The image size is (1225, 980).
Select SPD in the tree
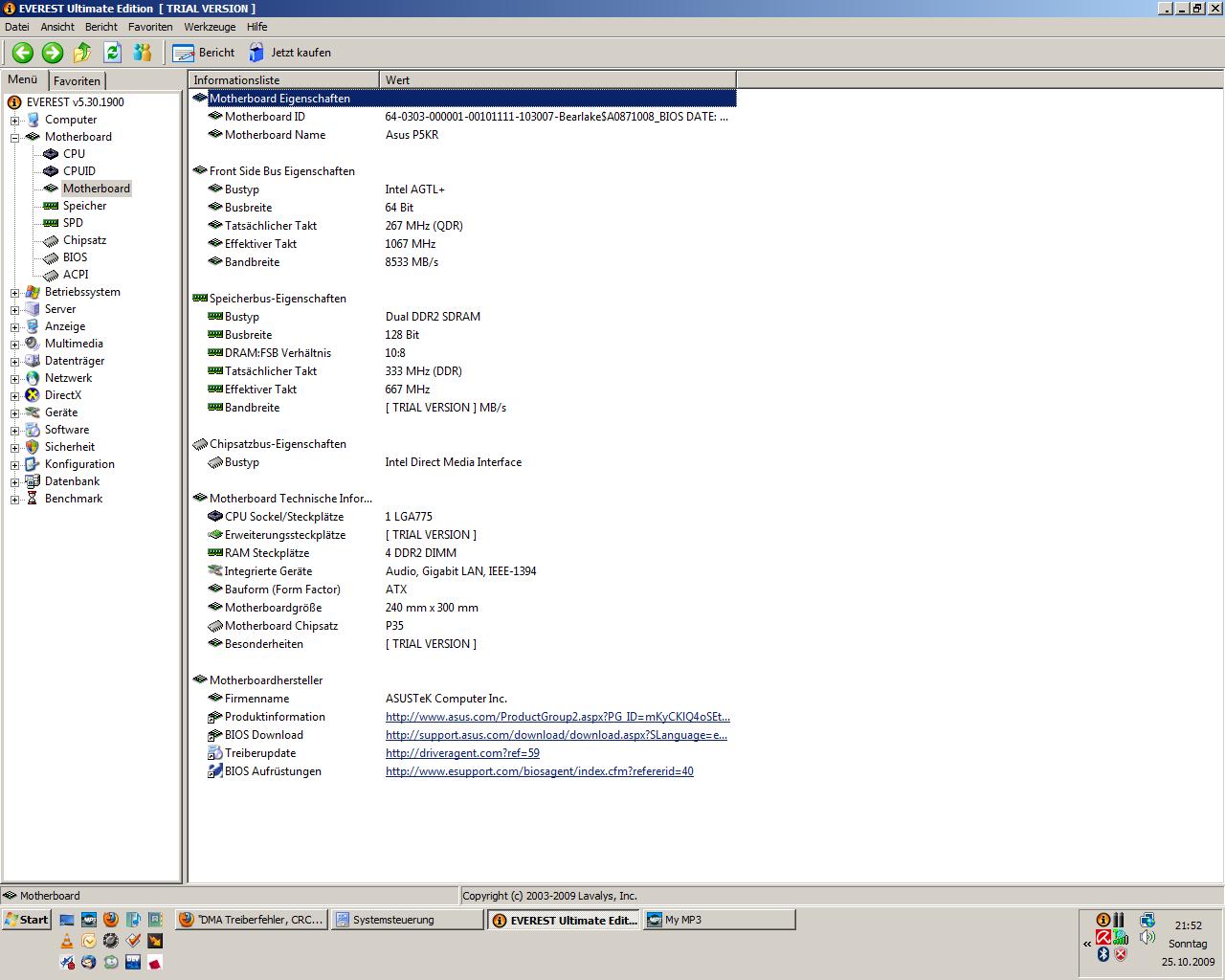pyautogui.click(x=73, y=223)
